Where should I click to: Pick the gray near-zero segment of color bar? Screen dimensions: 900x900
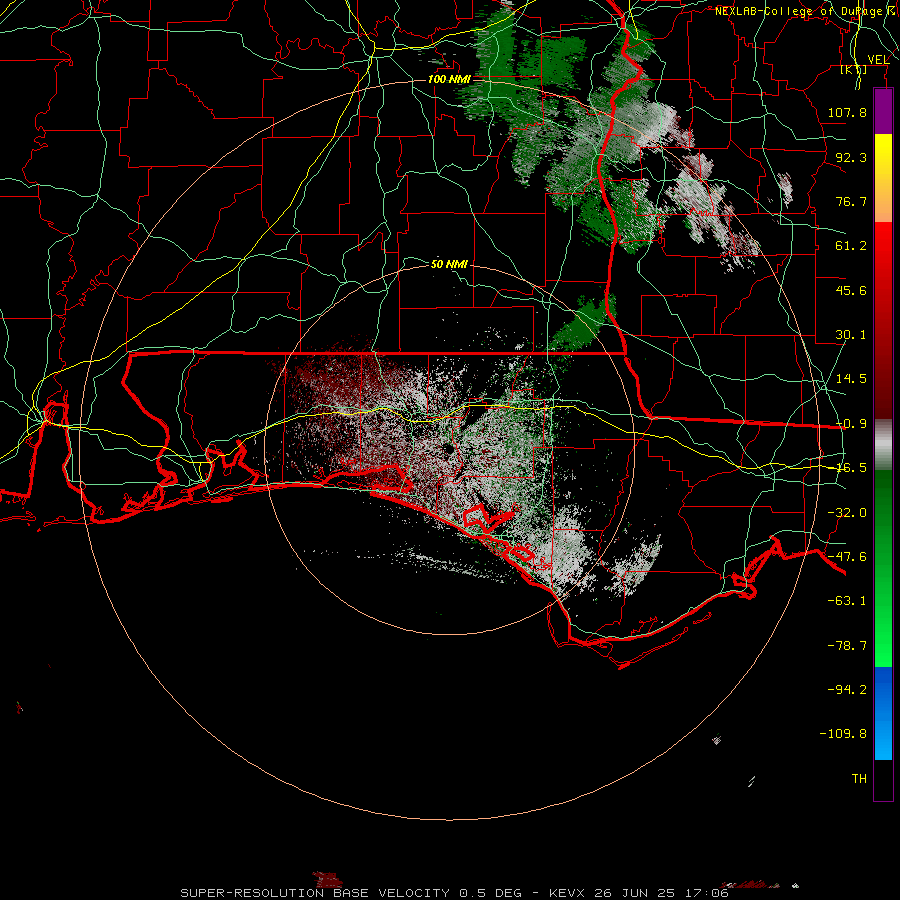[883, 445]
